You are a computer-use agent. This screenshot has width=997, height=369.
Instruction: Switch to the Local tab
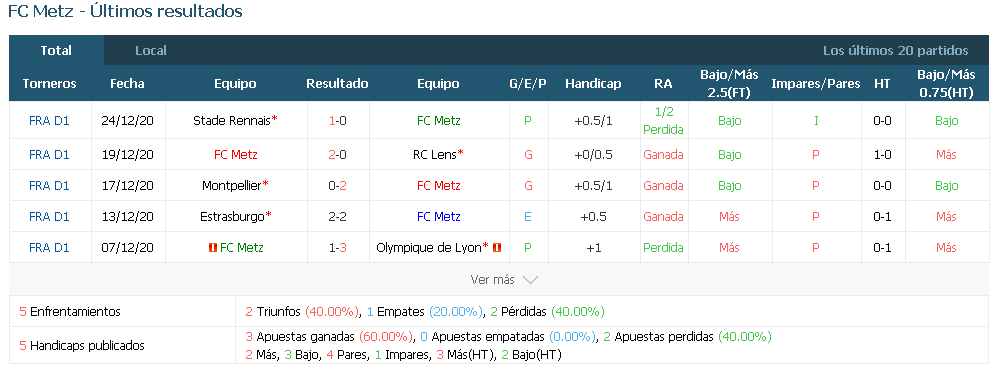[x=151, y=50]
